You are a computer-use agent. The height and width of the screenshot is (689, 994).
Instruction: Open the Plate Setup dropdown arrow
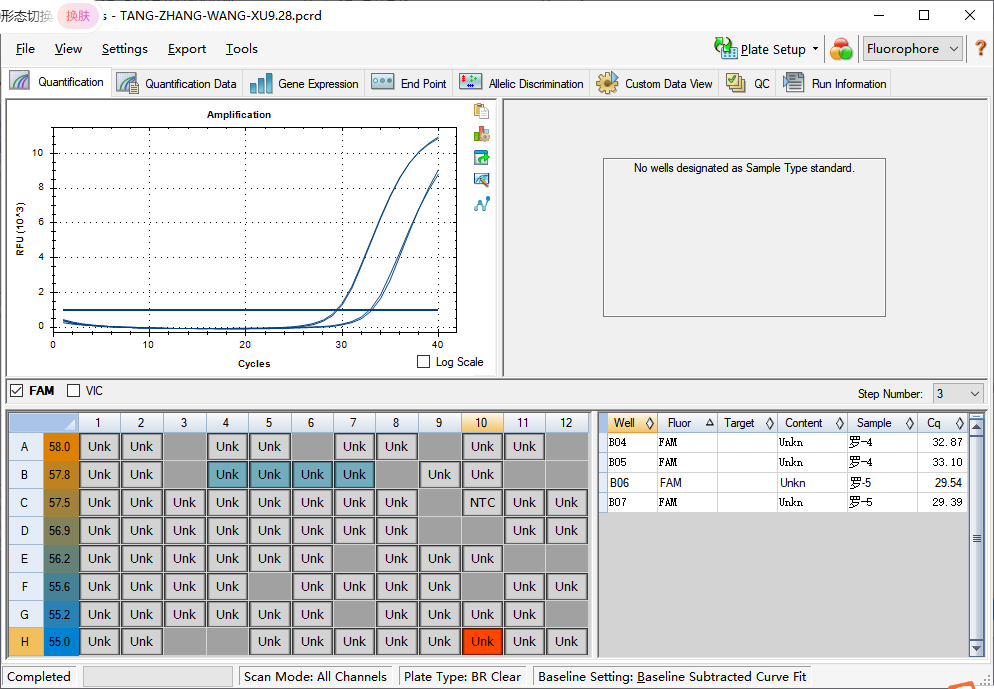[815, 49]
